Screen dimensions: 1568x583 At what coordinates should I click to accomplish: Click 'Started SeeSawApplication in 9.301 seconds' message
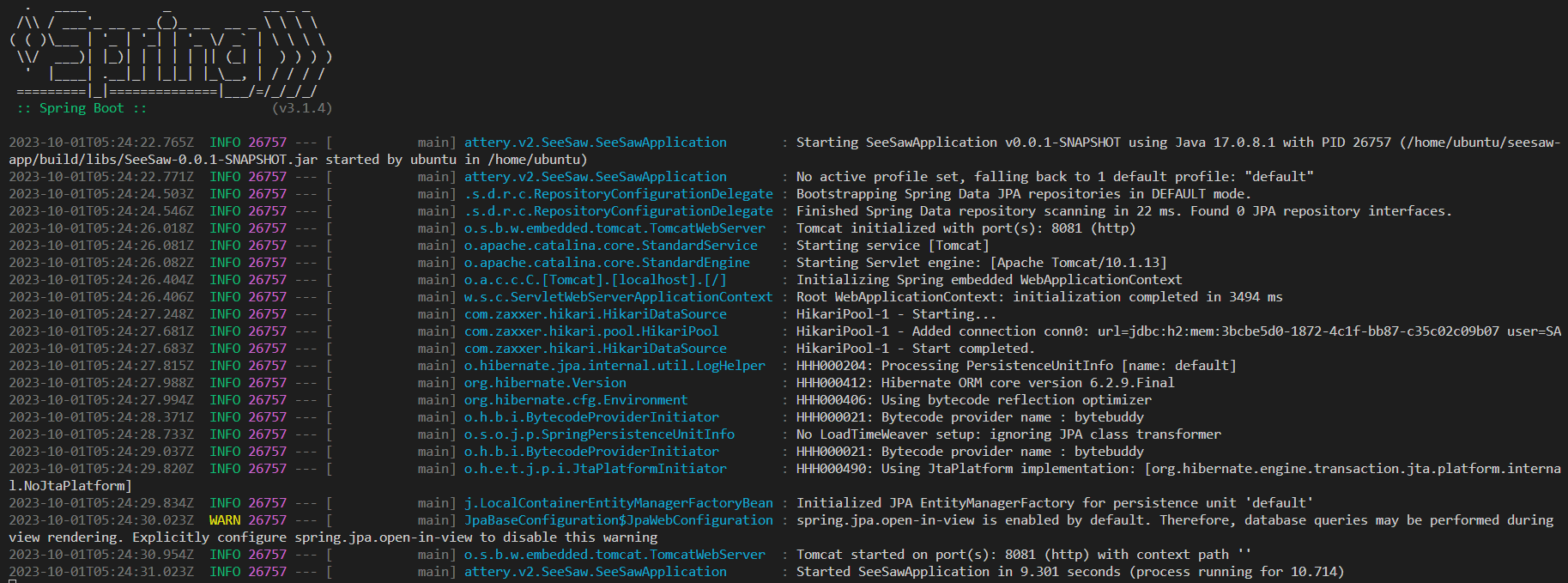click(1070, 572)
